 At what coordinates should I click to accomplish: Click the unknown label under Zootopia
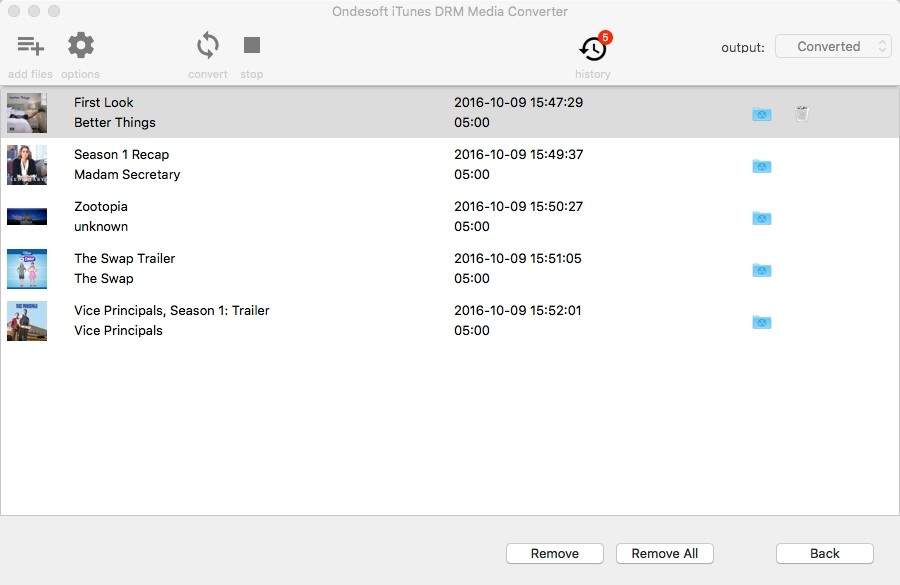101,227
